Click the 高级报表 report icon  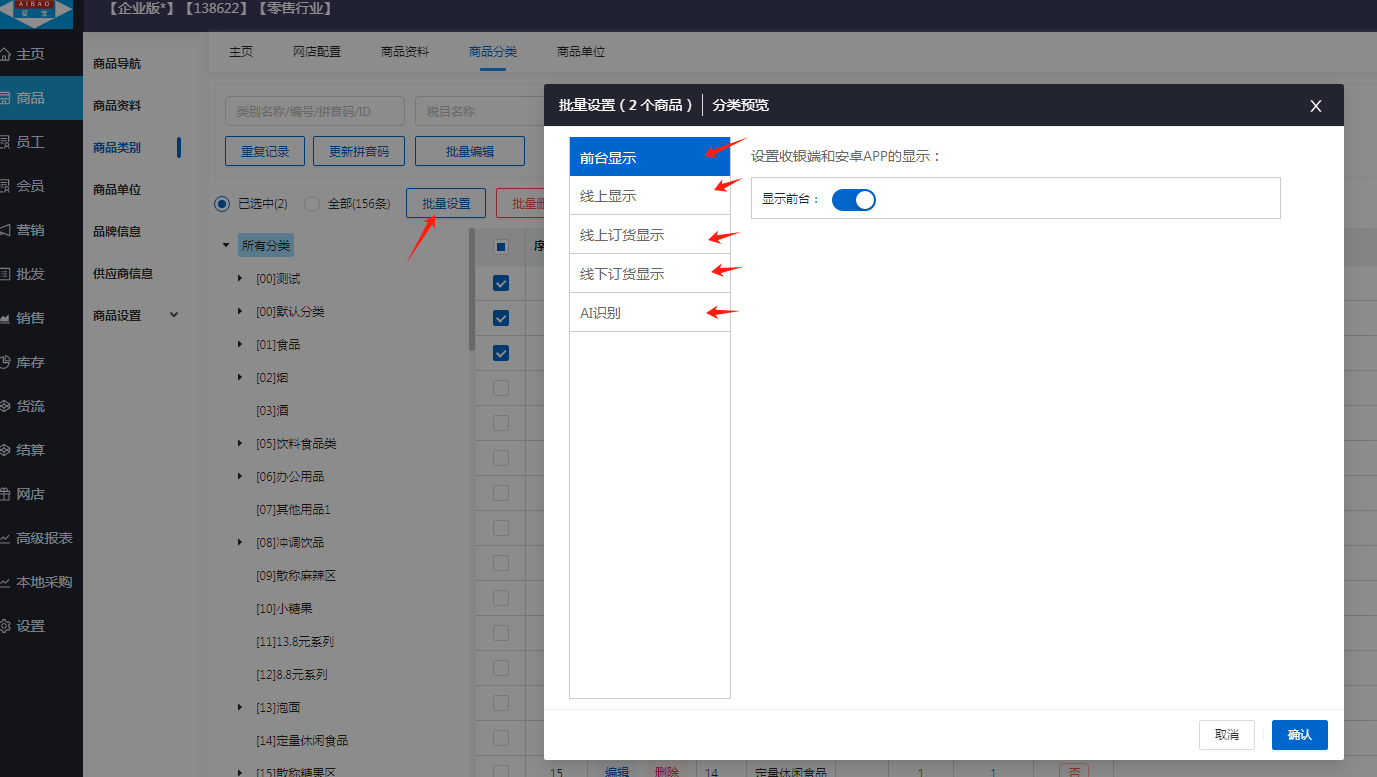5,538
